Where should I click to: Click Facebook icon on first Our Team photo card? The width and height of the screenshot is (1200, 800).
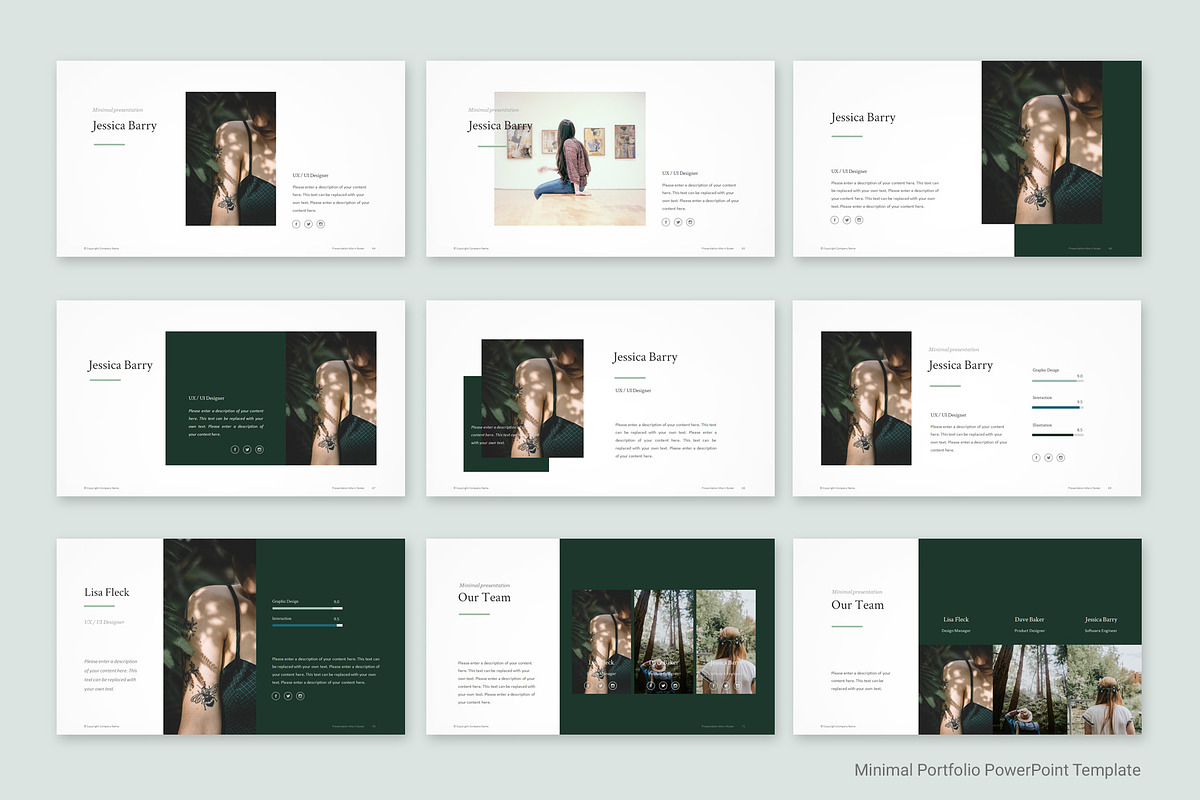pyautogui.click(x=589, y=686)
